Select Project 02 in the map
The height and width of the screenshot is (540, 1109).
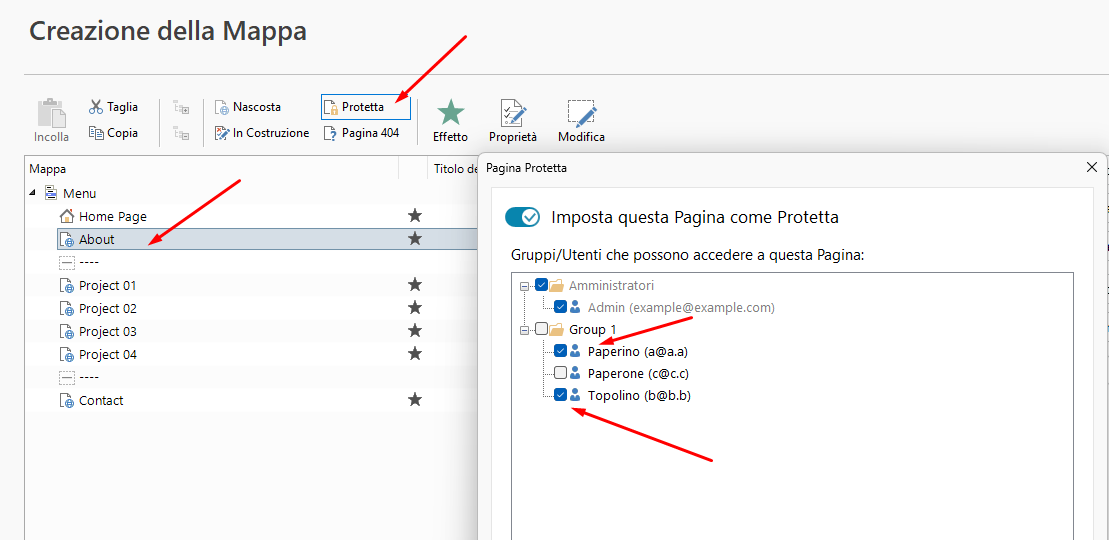(x=107, y=309)
